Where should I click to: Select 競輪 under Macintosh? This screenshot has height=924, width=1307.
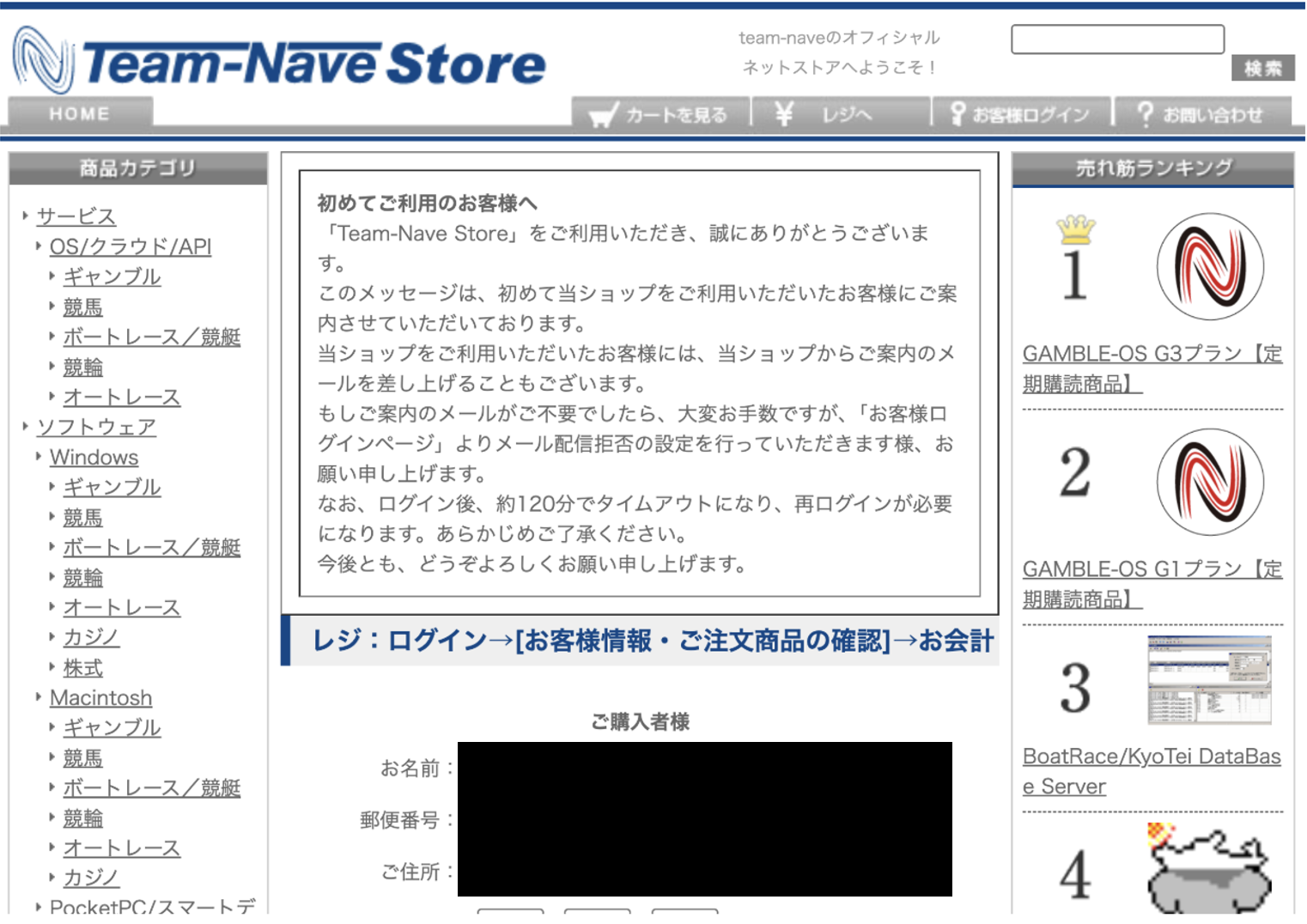click(82, 818)
